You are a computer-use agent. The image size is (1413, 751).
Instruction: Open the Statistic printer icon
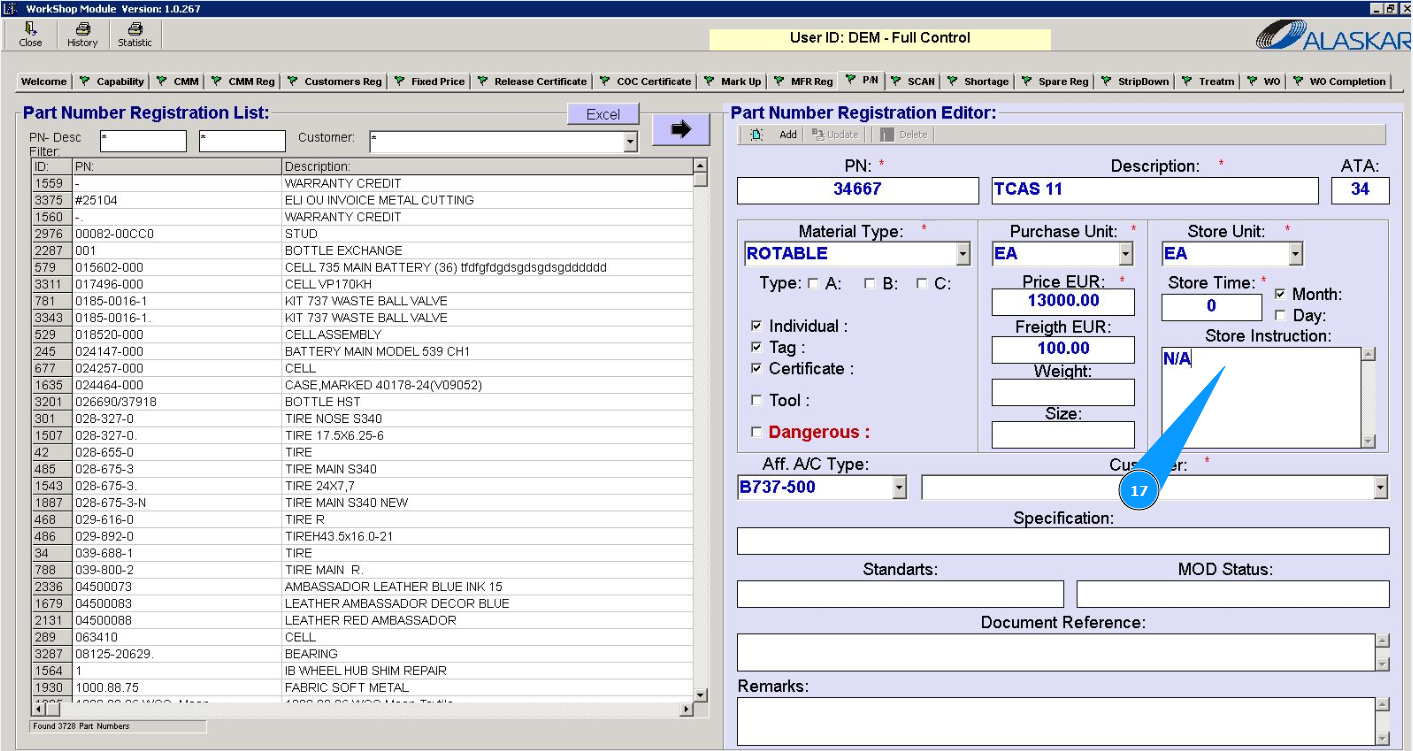tap(135, 30)
